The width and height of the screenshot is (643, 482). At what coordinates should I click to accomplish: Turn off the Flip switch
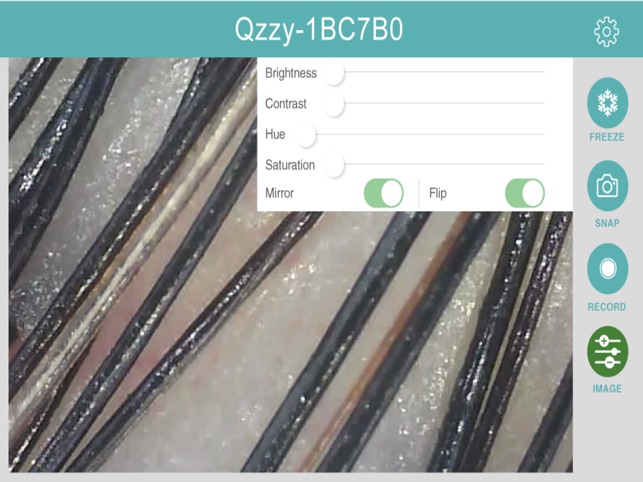coord(525,193)
